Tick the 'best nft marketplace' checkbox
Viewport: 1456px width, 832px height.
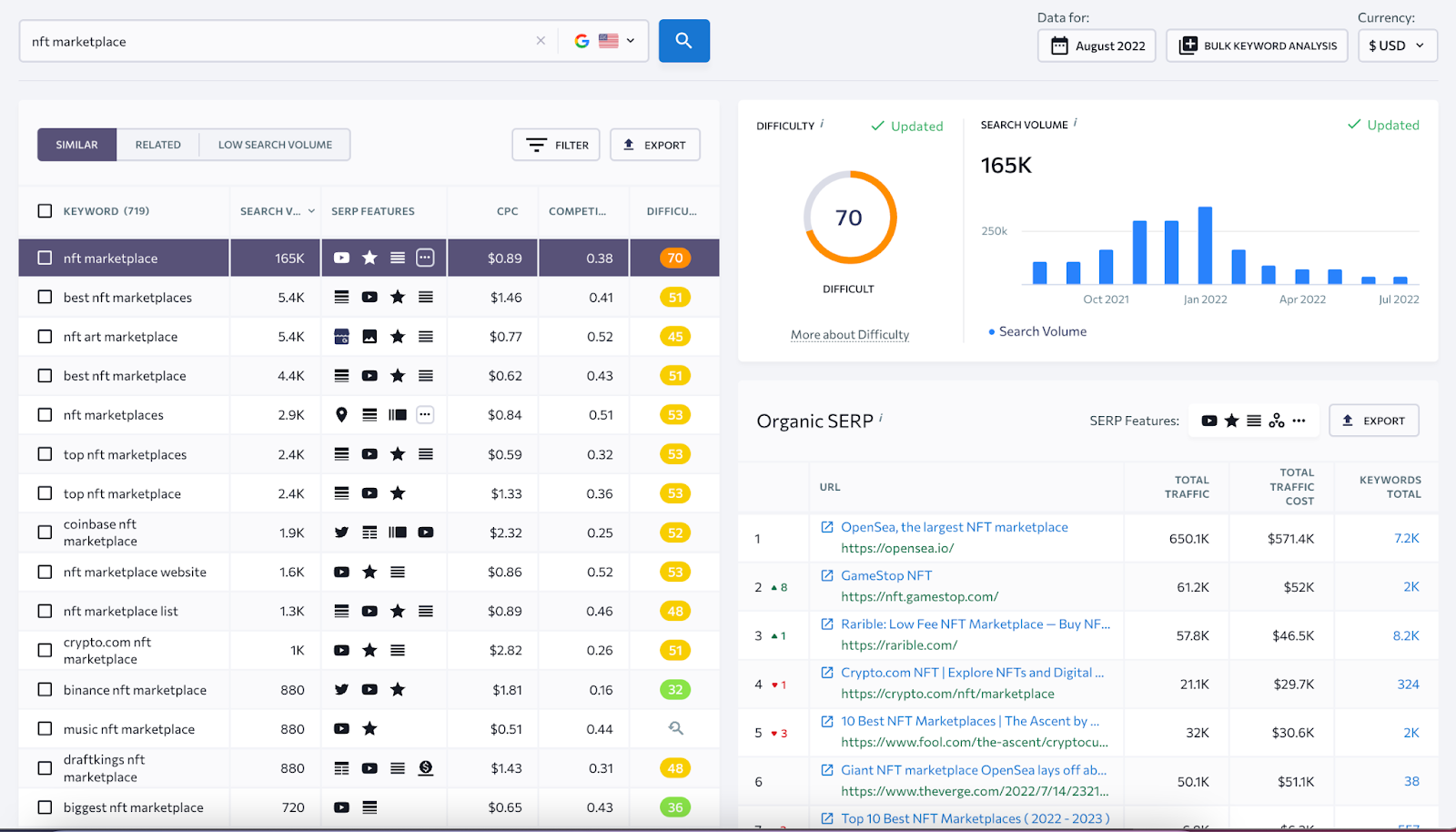tap(45, 375)
